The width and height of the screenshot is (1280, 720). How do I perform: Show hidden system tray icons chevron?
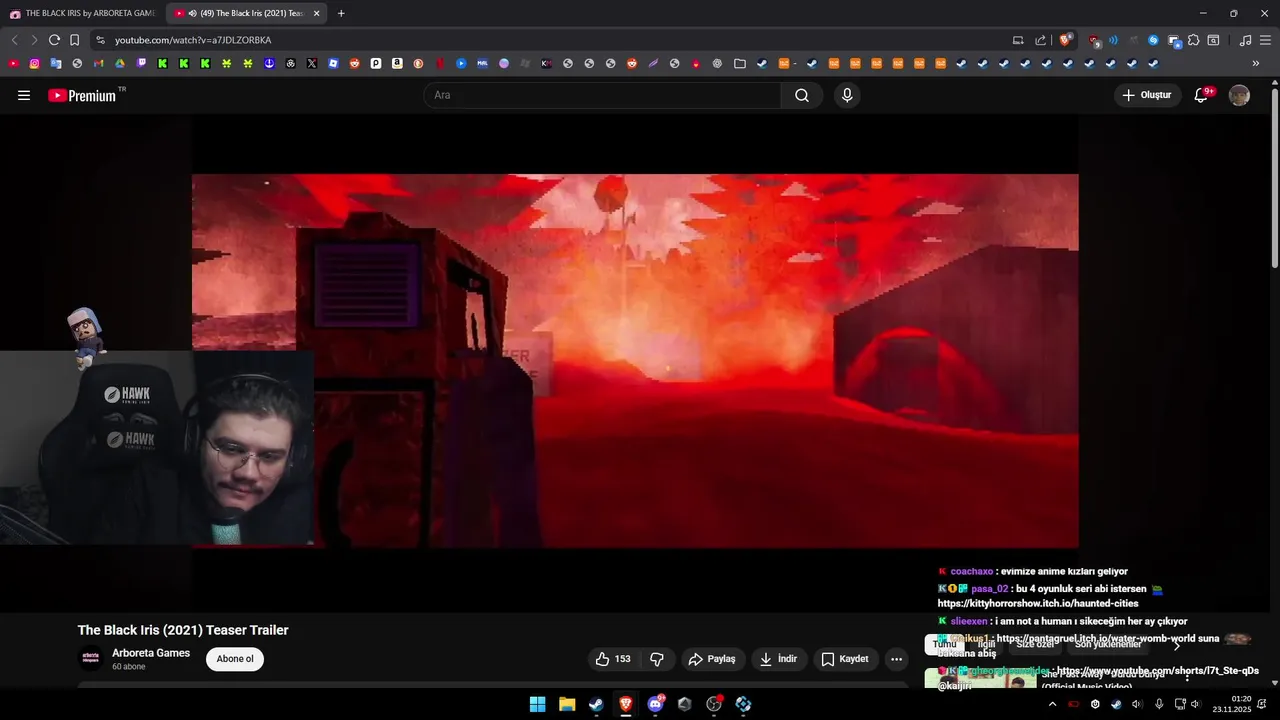coord(1052,704)
